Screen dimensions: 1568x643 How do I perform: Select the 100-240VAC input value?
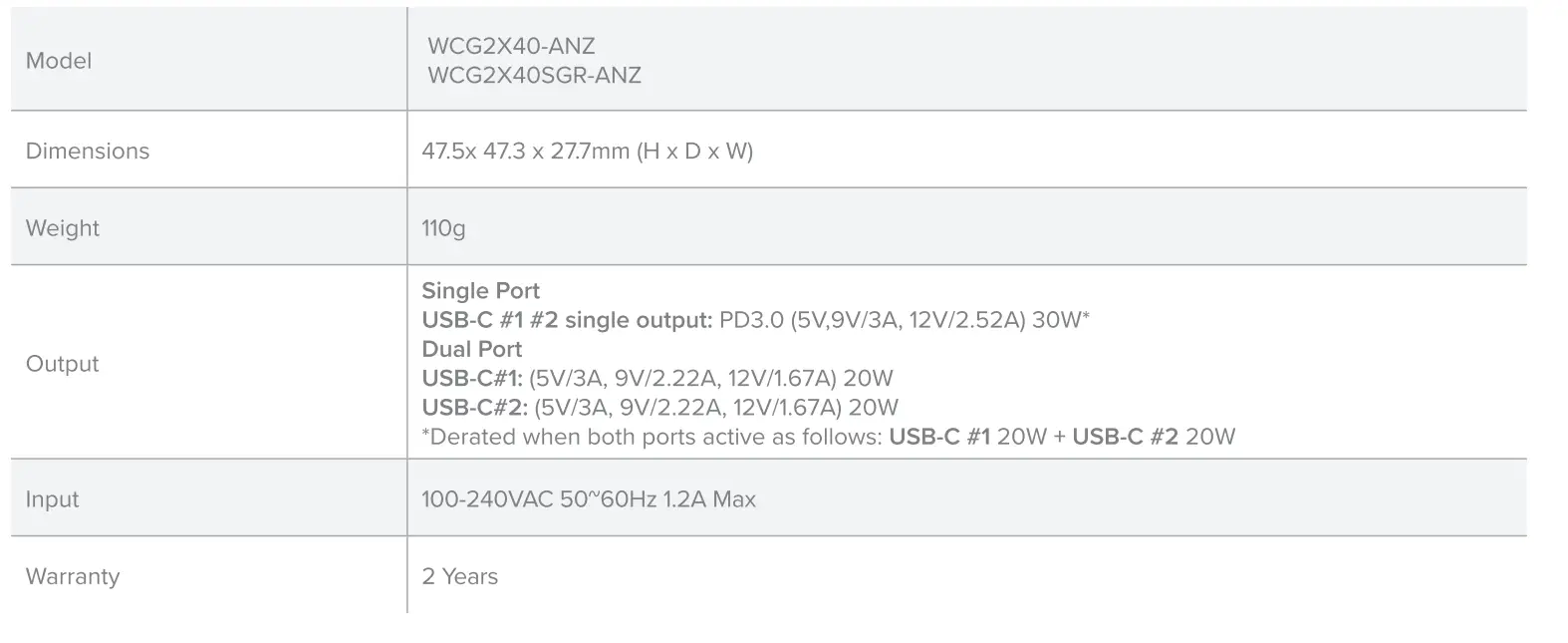click(x=589, y=499)
